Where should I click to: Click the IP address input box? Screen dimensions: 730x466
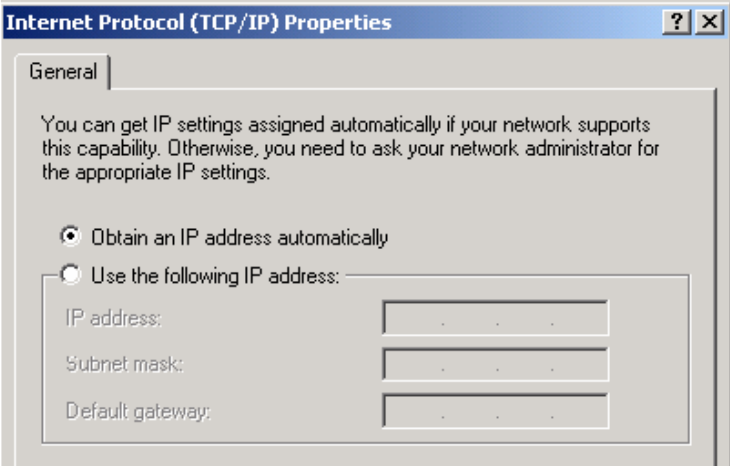(x=495, y=317)
